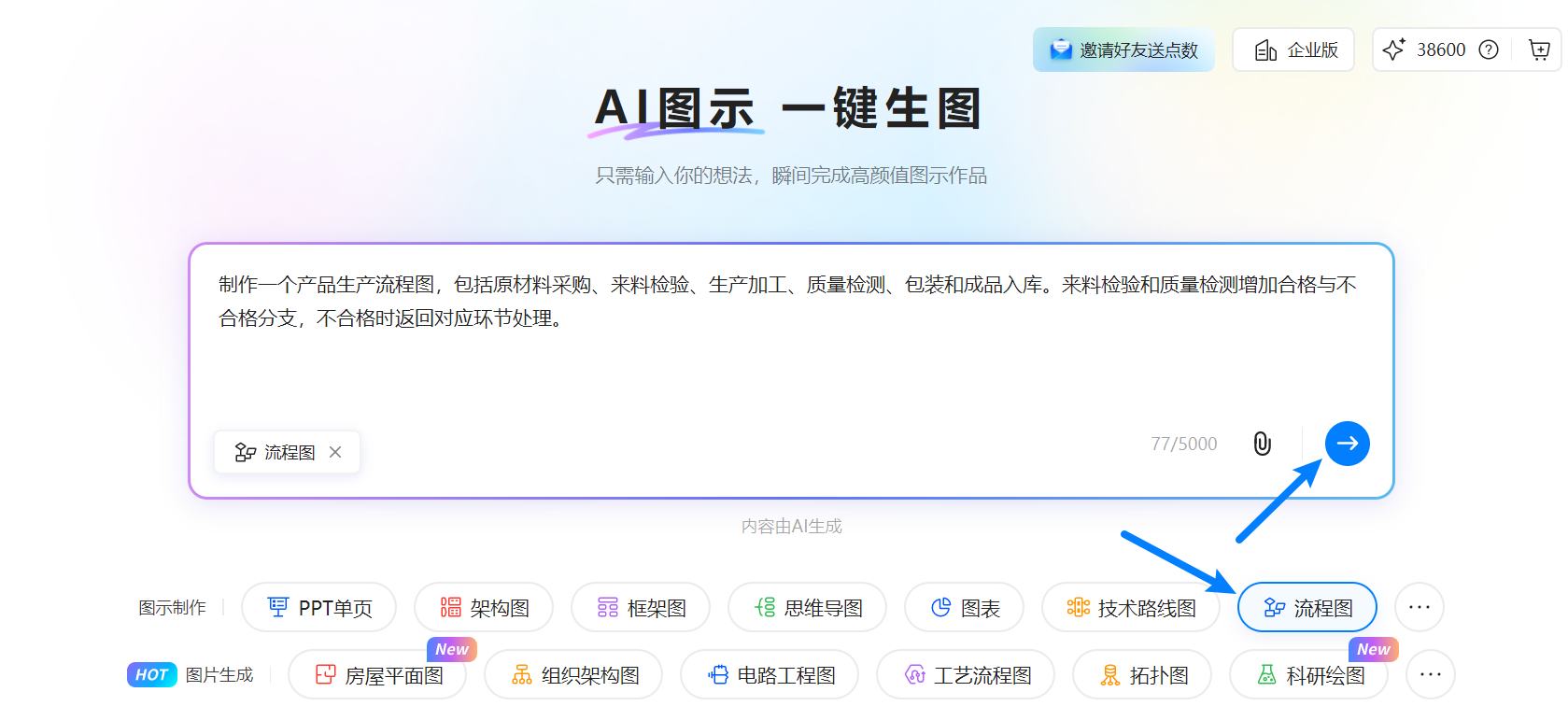Screen dimensions: 1568x720
Task: Remove the 流程图 tag from the input
Action: pyautogui.click(x=335, y=452)
